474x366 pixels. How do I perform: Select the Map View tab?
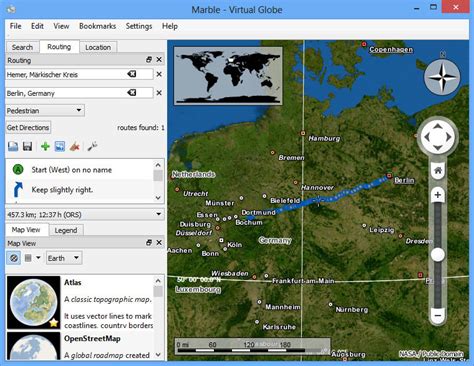pyautogui.click(x=26, y=230)
